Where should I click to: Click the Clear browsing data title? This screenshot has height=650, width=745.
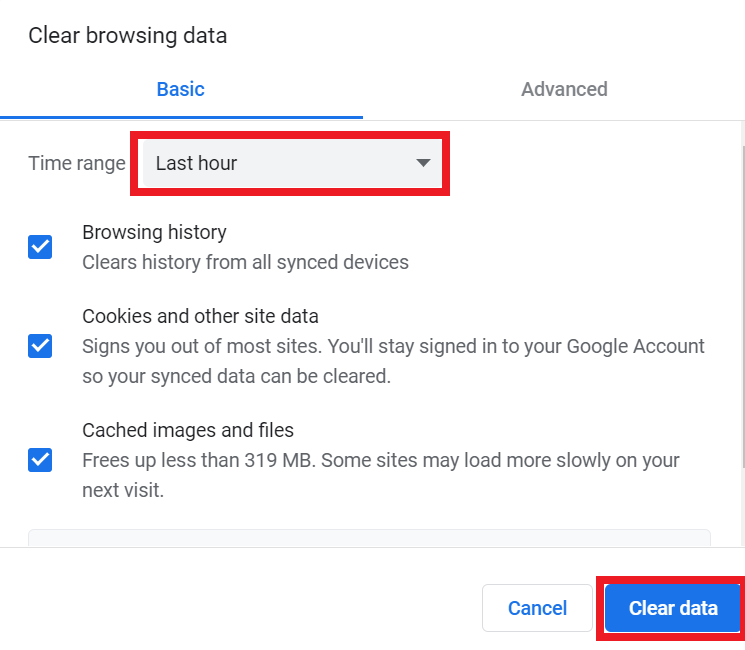pos(127,36)
